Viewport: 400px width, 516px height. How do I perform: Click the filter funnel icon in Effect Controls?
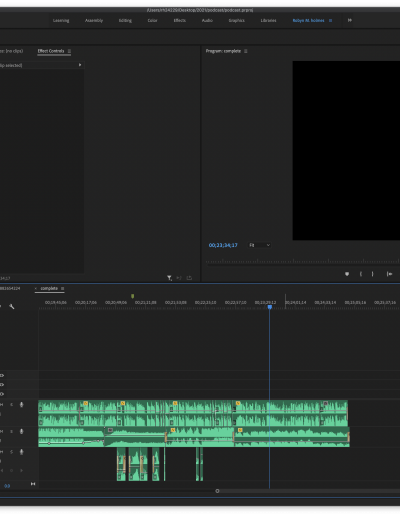click(169, 278)
